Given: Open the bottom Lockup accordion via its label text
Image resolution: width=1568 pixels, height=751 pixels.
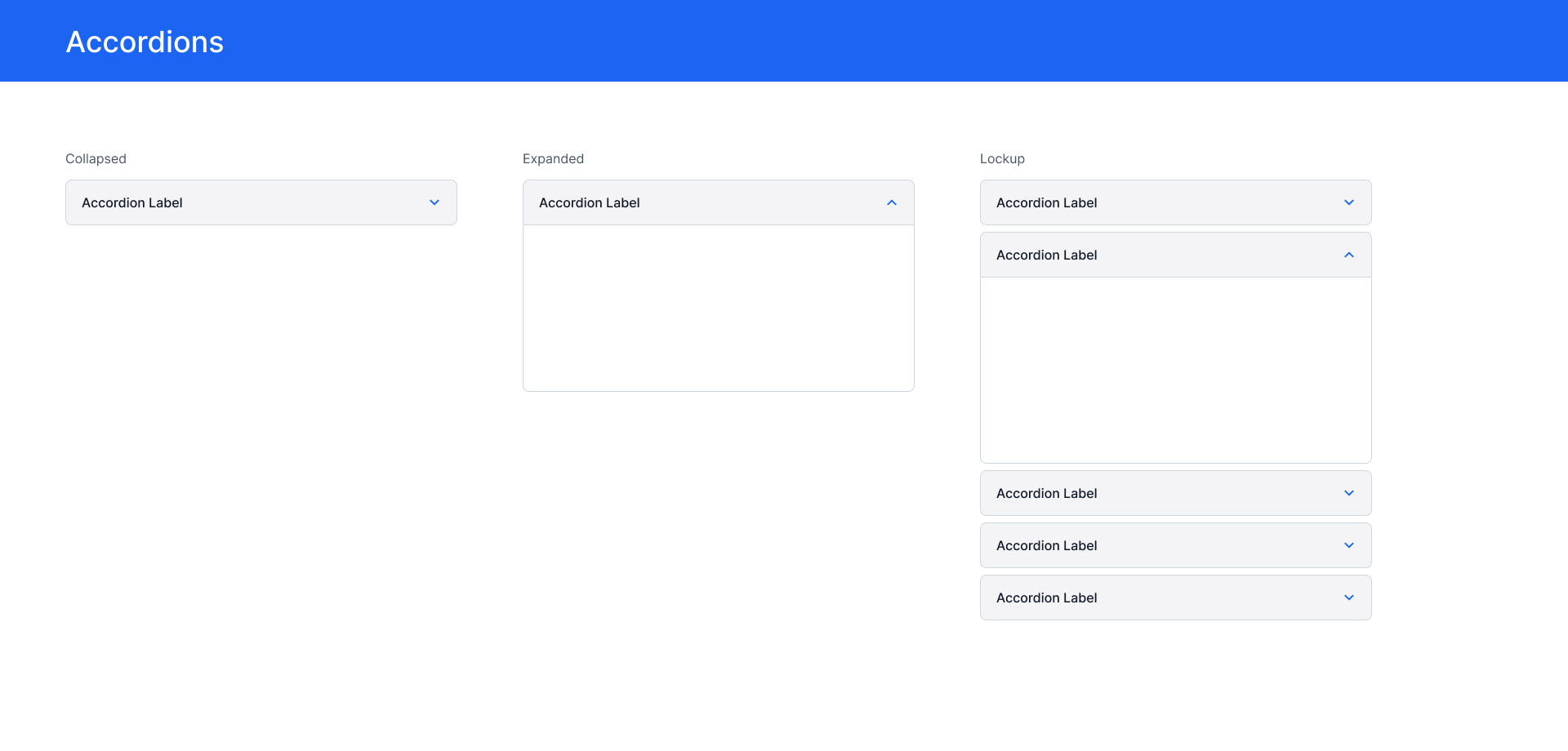Looking at the screenshot, I should click(1047, 598).
